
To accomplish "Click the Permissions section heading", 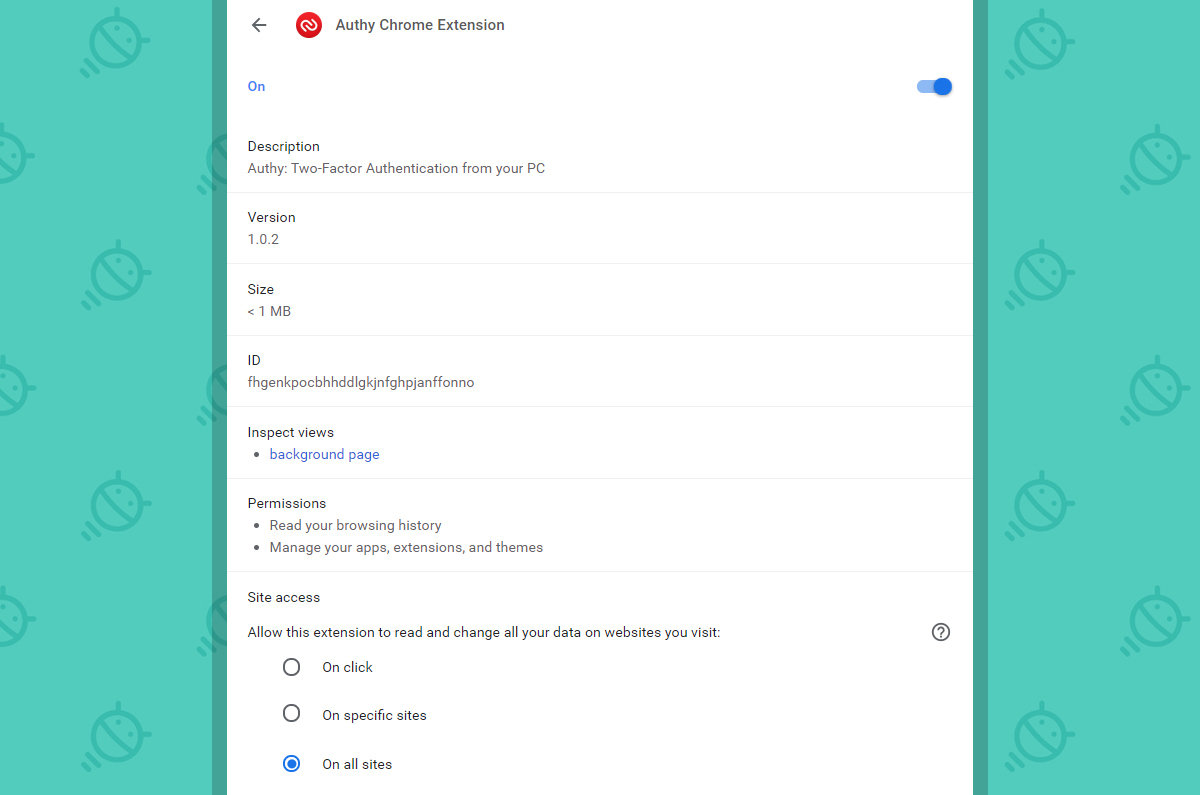I will 287,503.
